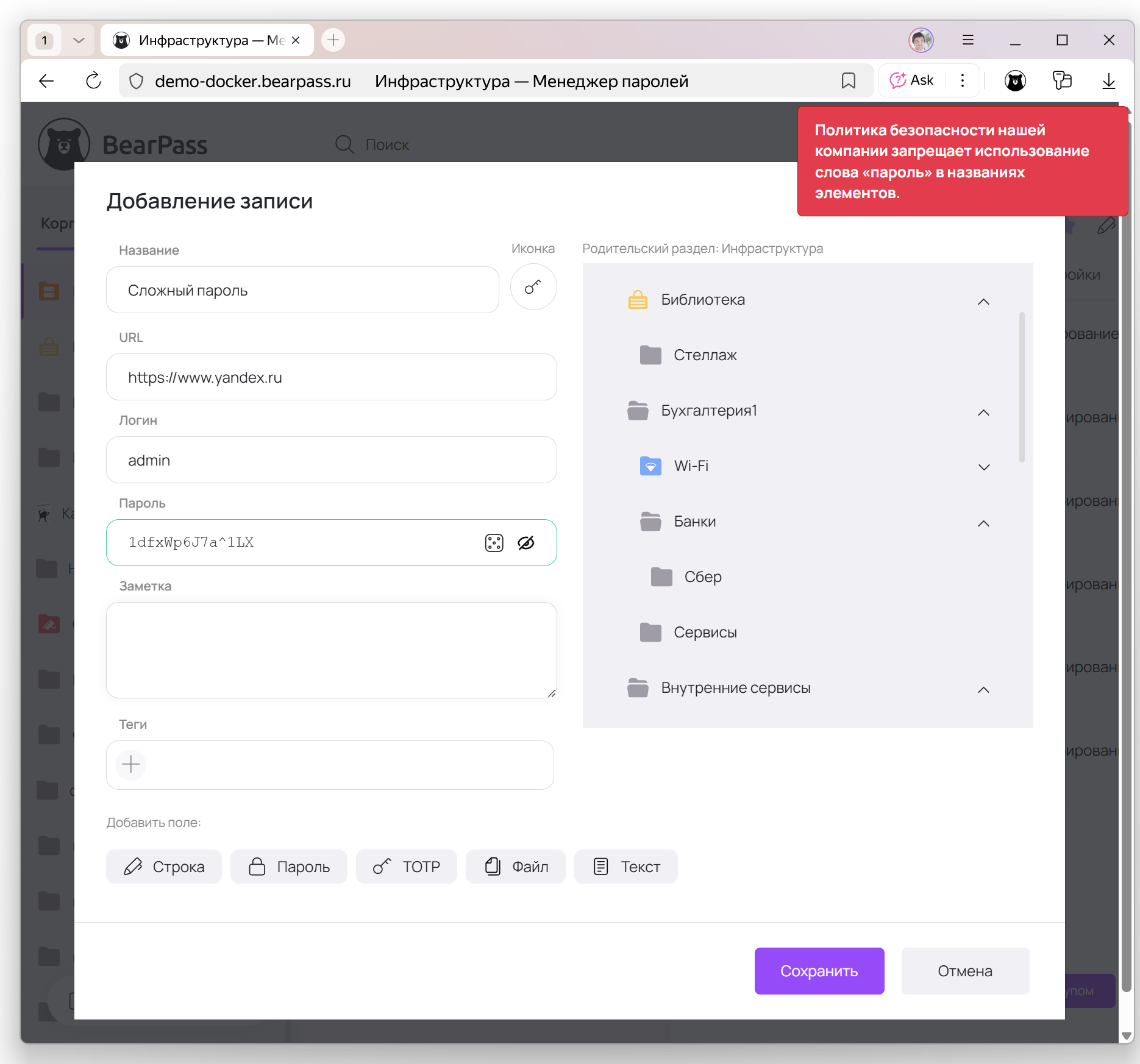
Task: Open BearPass extension icon in toolbar
Action: point(1015,81)
